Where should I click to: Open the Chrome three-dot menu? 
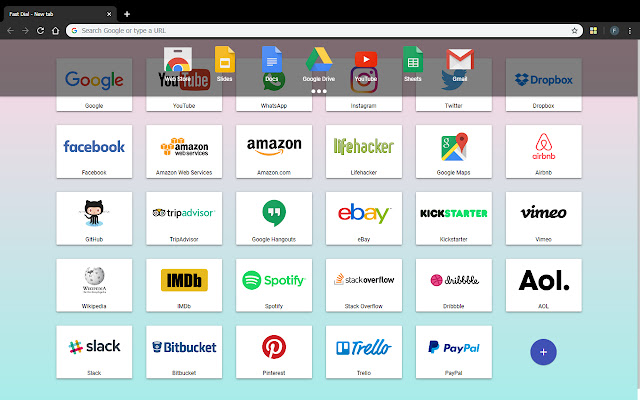click(x=629, y=31)
